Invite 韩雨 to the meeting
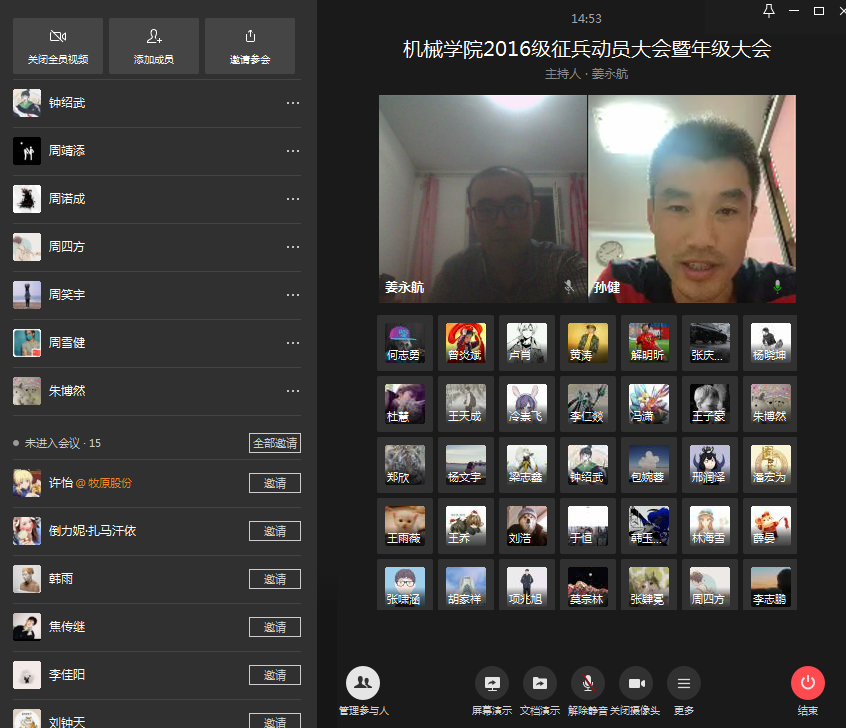846x728 pixels. (x=275, y=579)
